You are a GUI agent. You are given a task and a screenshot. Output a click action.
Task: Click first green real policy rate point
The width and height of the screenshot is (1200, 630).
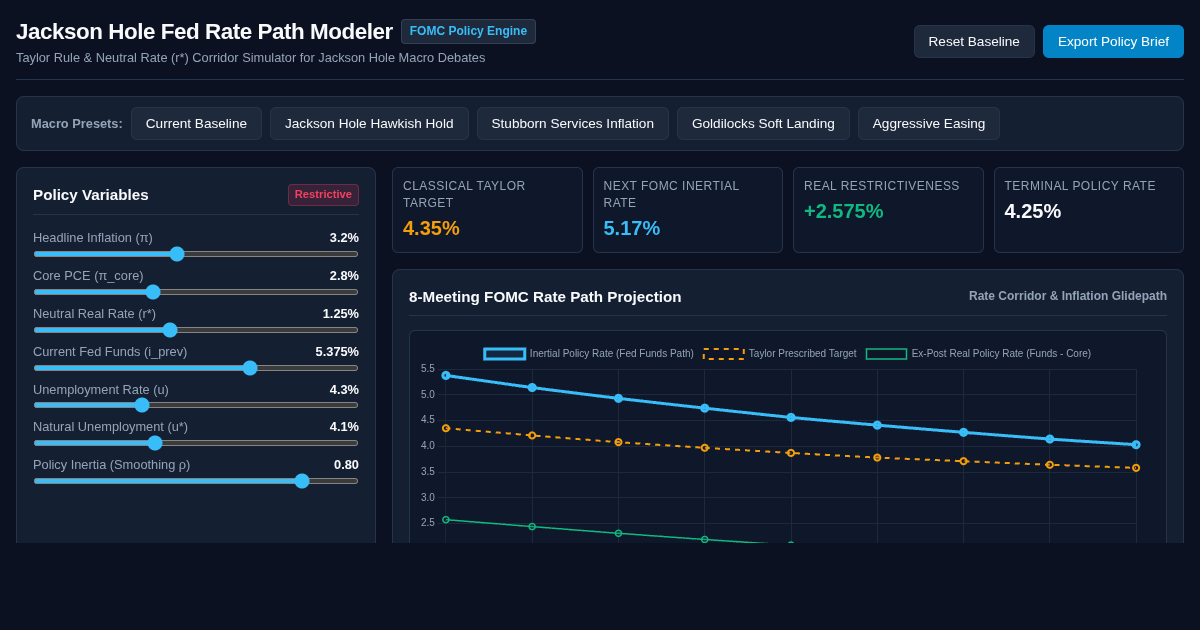point(446,520)
